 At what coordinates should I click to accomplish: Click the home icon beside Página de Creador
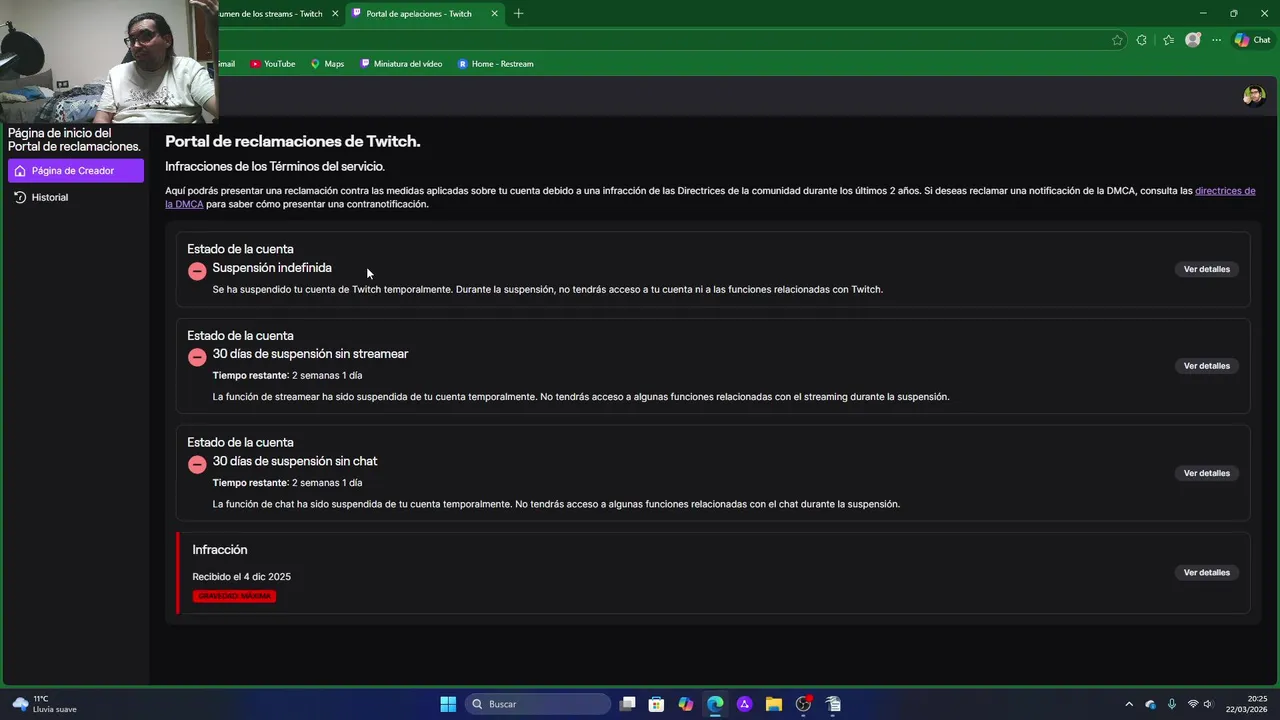click(x=20, y=171)
